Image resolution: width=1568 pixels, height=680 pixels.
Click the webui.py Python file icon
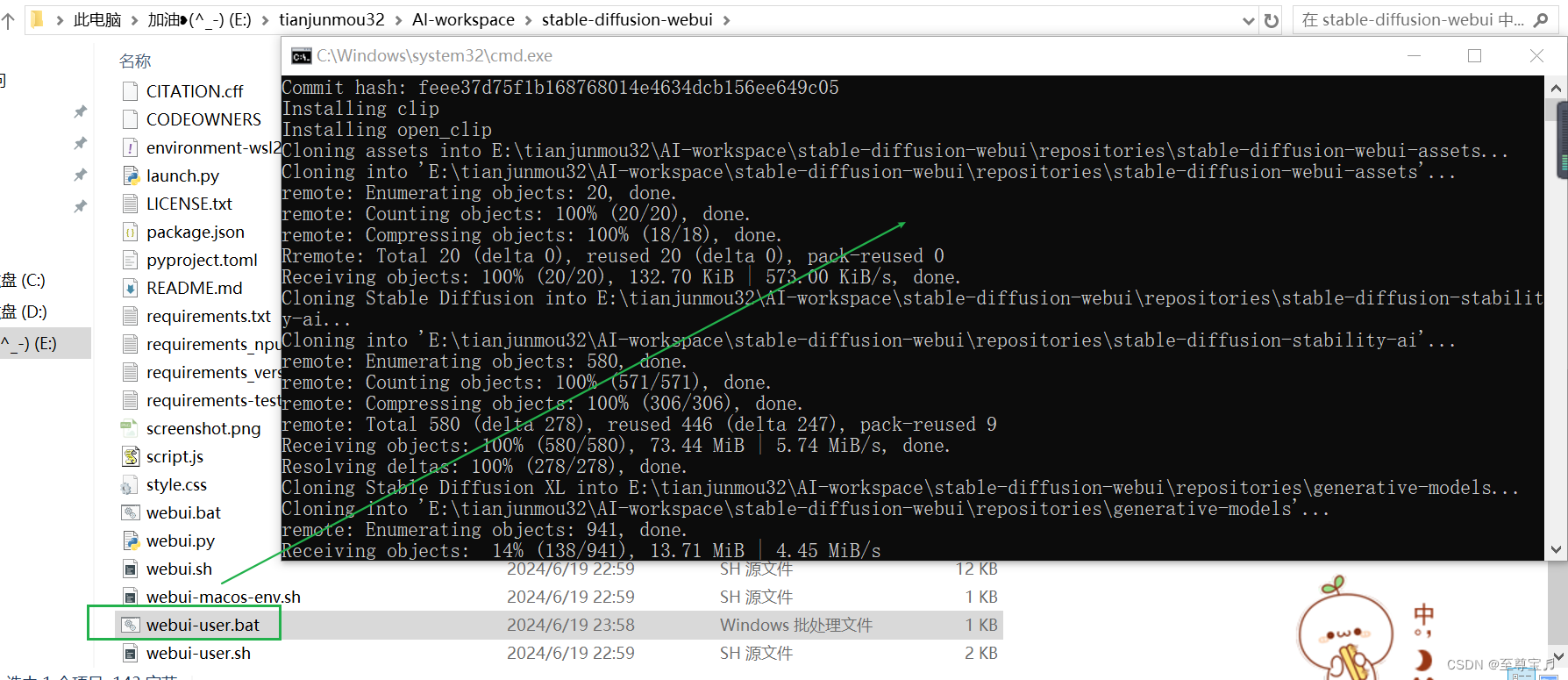click(x=131, y=540)
